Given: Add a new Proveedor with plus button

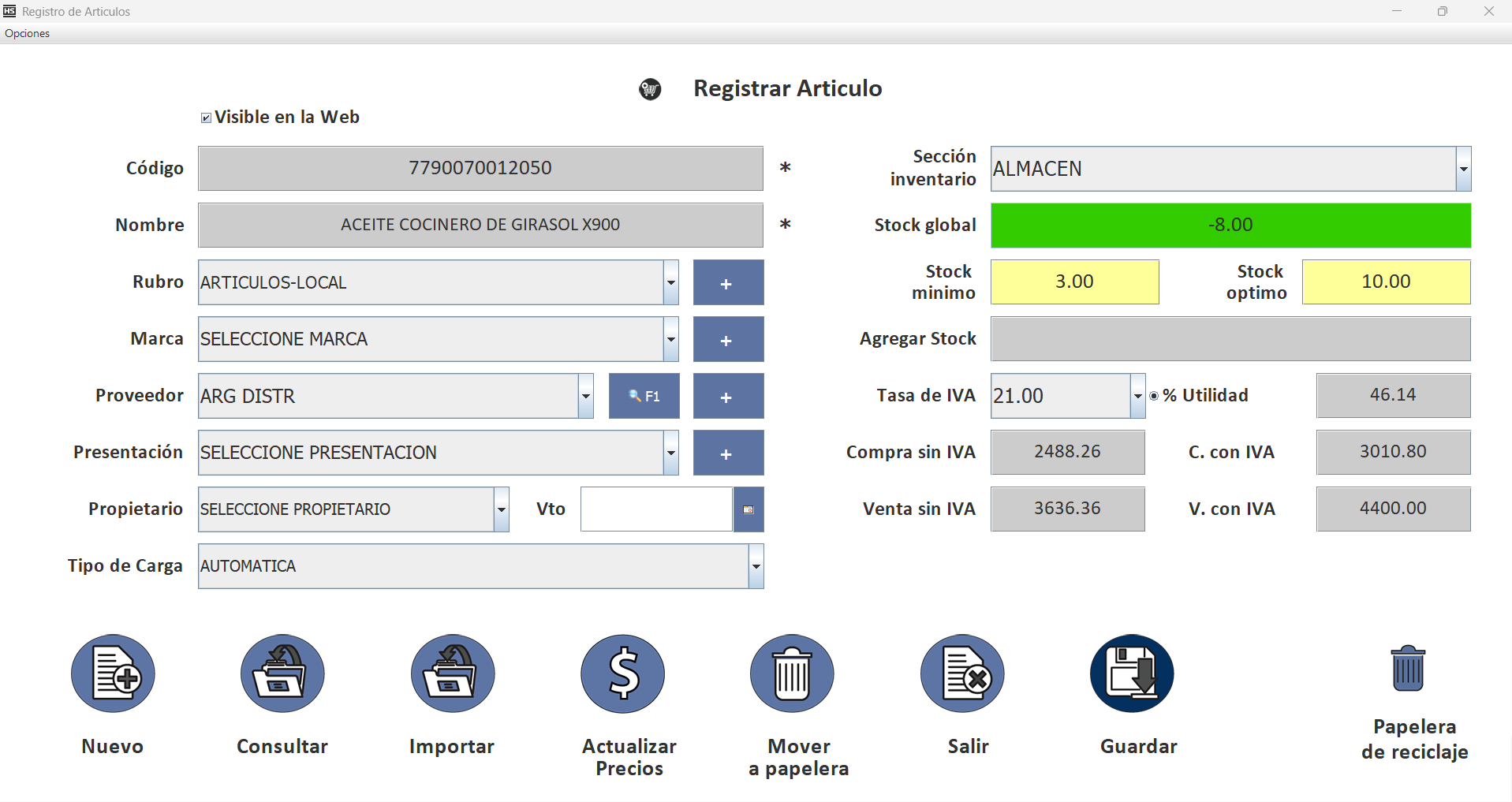Looking at the screenshot, I should pos(728,396).
